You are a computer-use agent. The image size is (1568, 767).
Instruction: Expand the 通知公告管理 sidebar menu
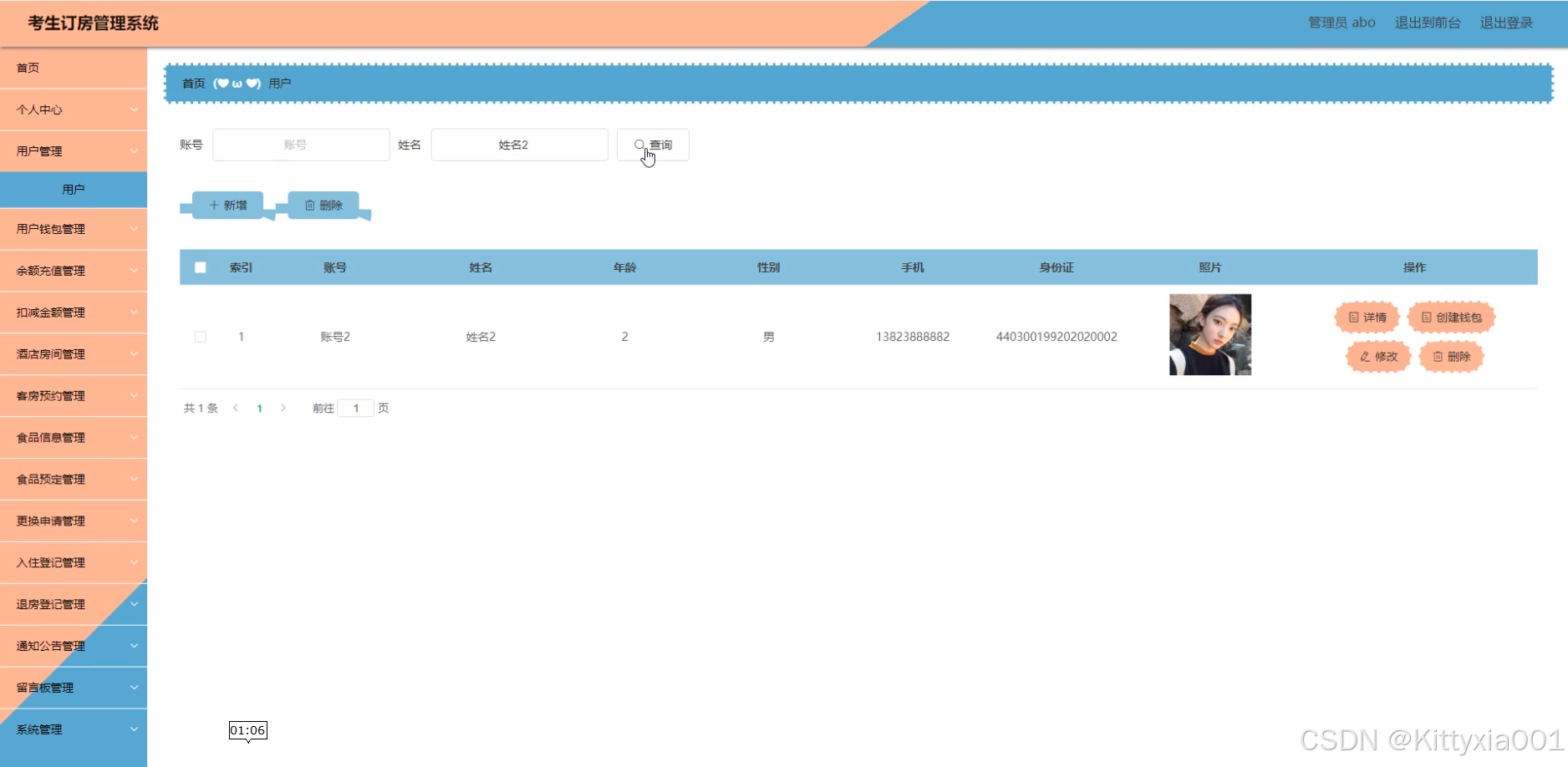click(x=74, y=647)
